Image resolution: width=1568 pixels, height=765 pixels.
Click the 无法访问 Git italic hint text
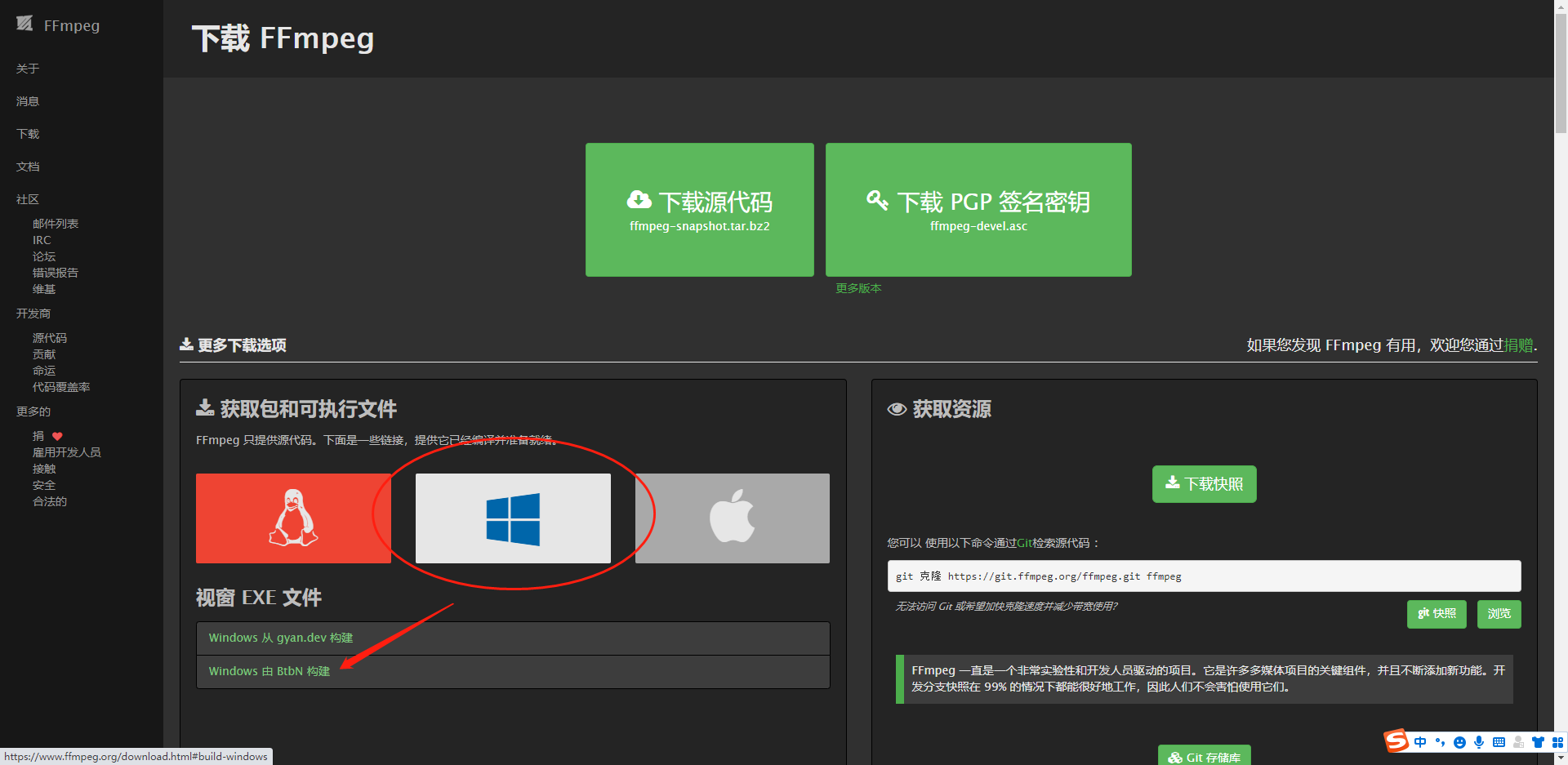coord(1006,607)
